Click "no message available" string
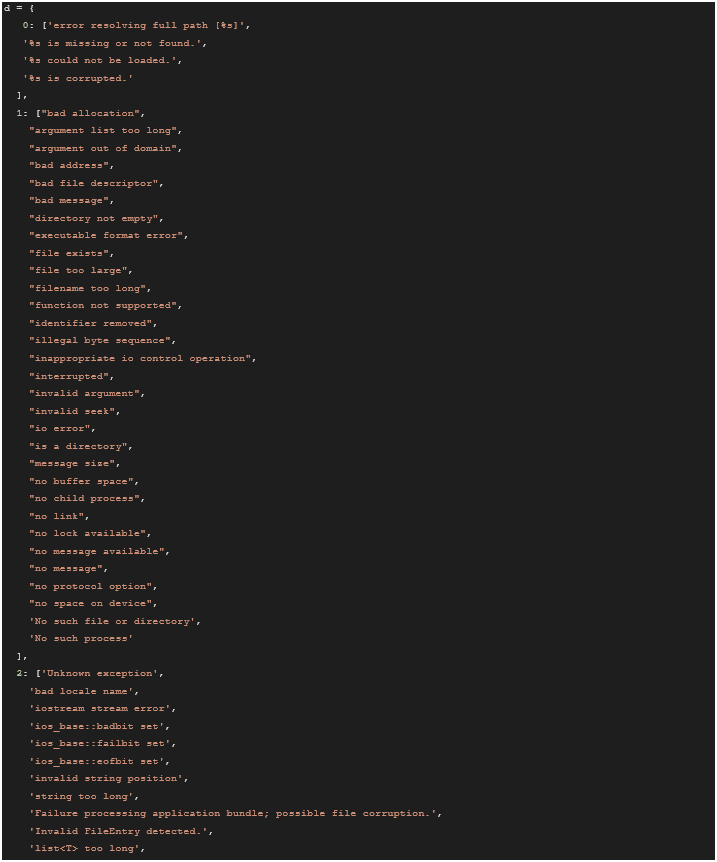This screenshot has height=862, width=717. [98, 551]
